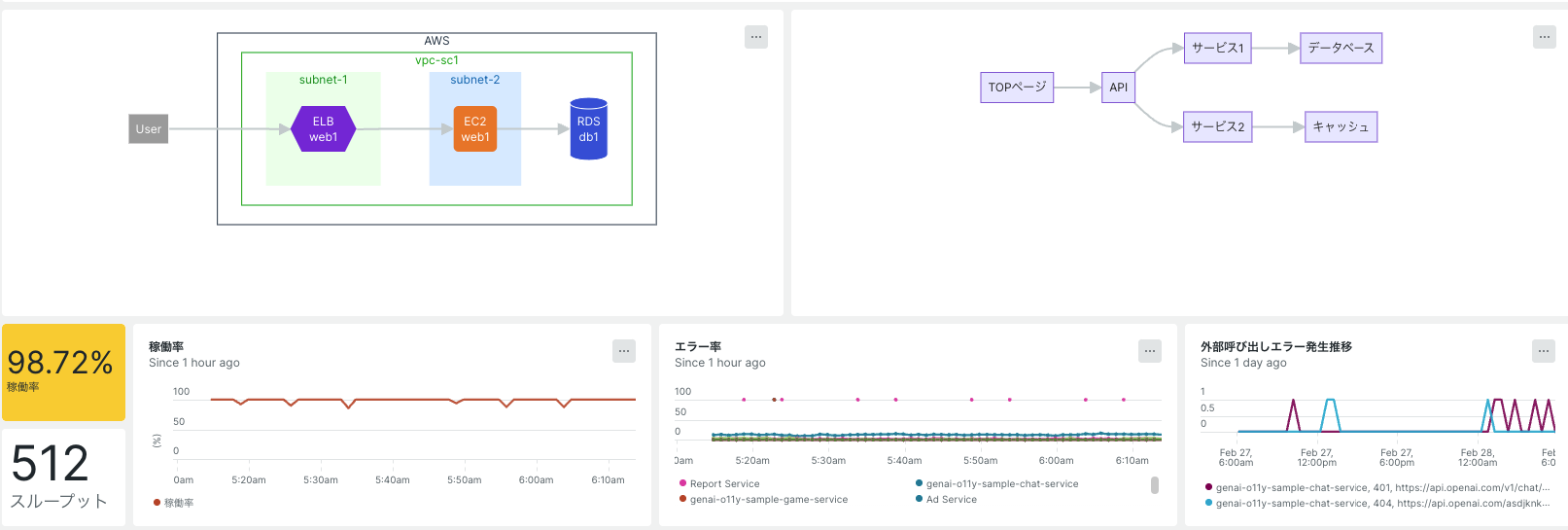
Task: Open the 稼働率 chart options menu
Action: [624, 351]
